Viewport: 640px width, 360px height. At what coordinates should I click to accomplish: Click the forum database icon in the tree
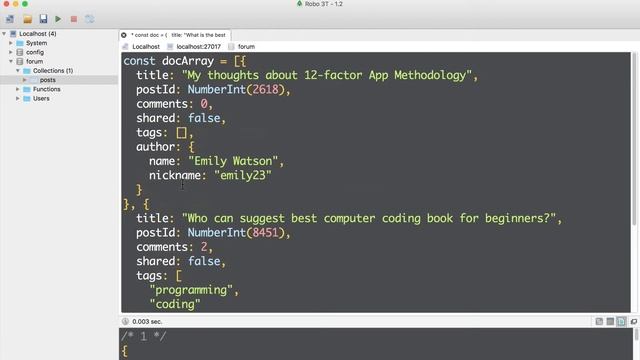tap(20, 61)
